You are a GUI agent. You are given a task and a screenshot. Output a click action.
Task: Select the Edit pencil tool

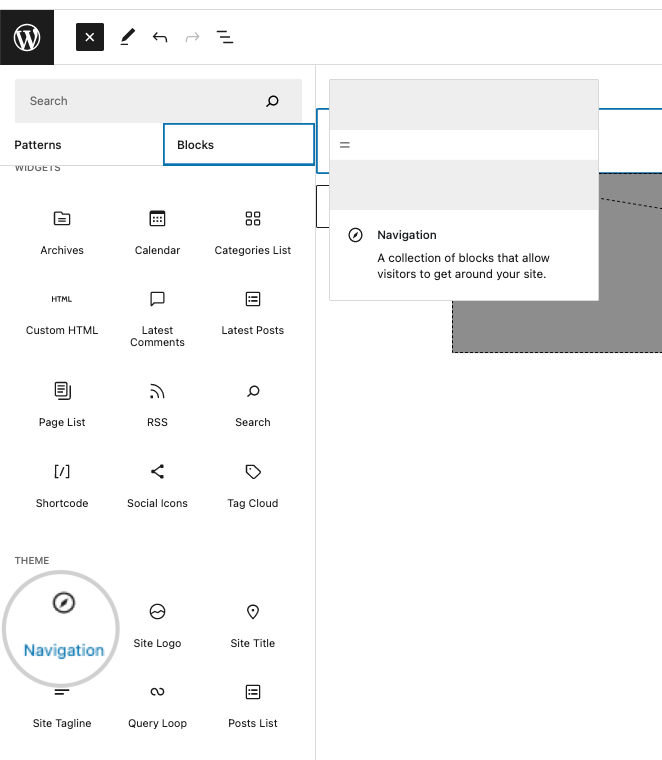click(x=127, y=37)
